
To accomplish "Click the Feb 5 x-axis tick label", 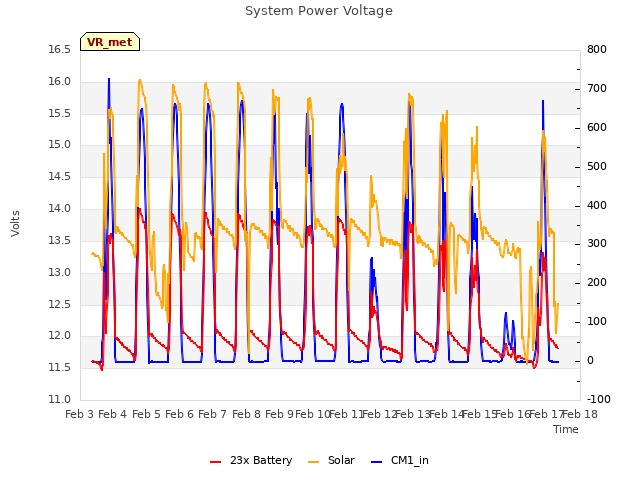I will click(x=146, y=414).
